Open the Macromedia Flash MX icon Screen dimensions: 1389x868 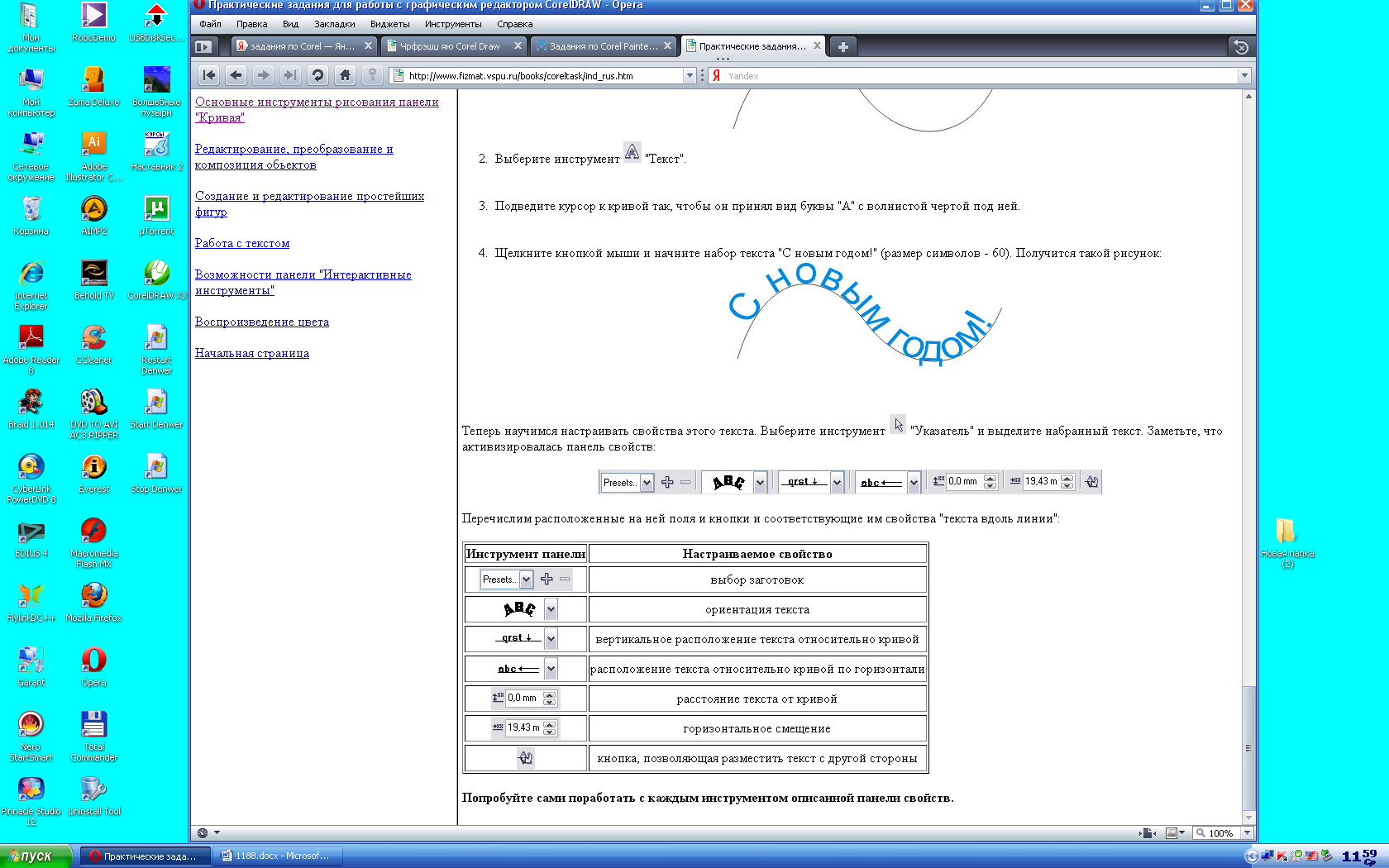point(93,542)
